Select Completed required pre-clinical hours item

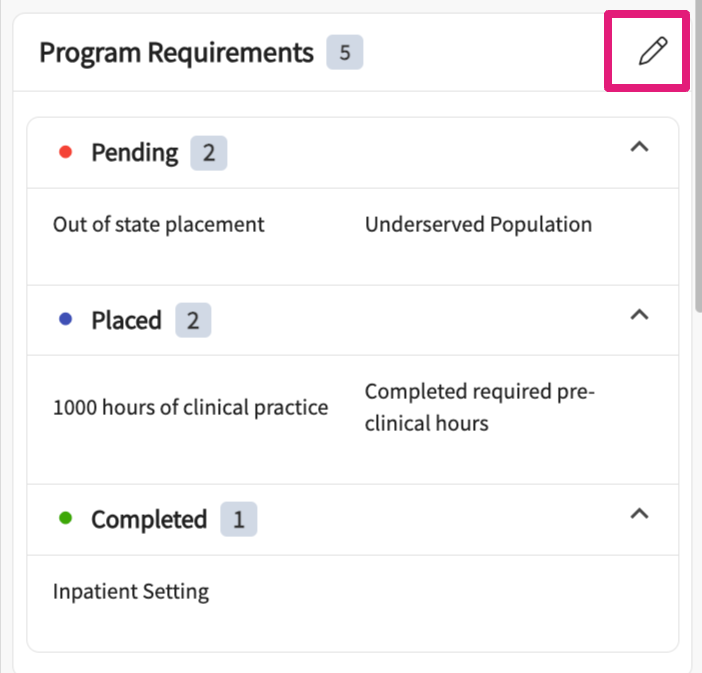pos(479,407)
